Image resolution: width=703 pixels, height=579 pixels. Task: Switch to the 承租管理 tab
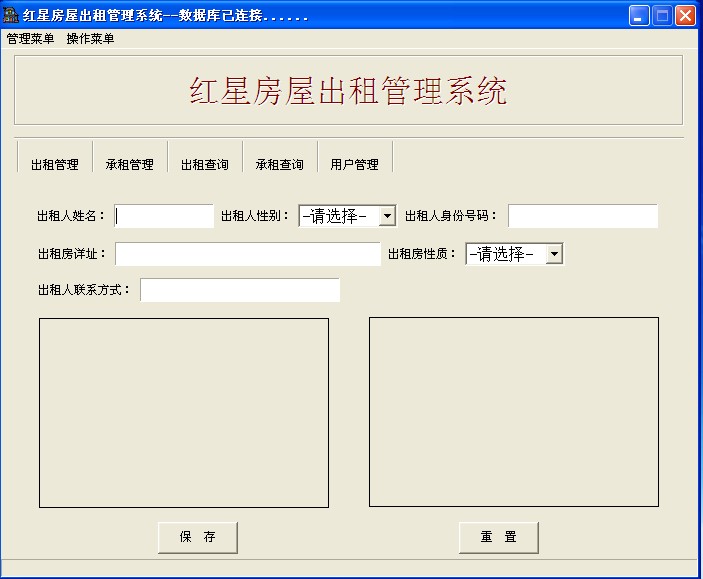tap(130, 164)
